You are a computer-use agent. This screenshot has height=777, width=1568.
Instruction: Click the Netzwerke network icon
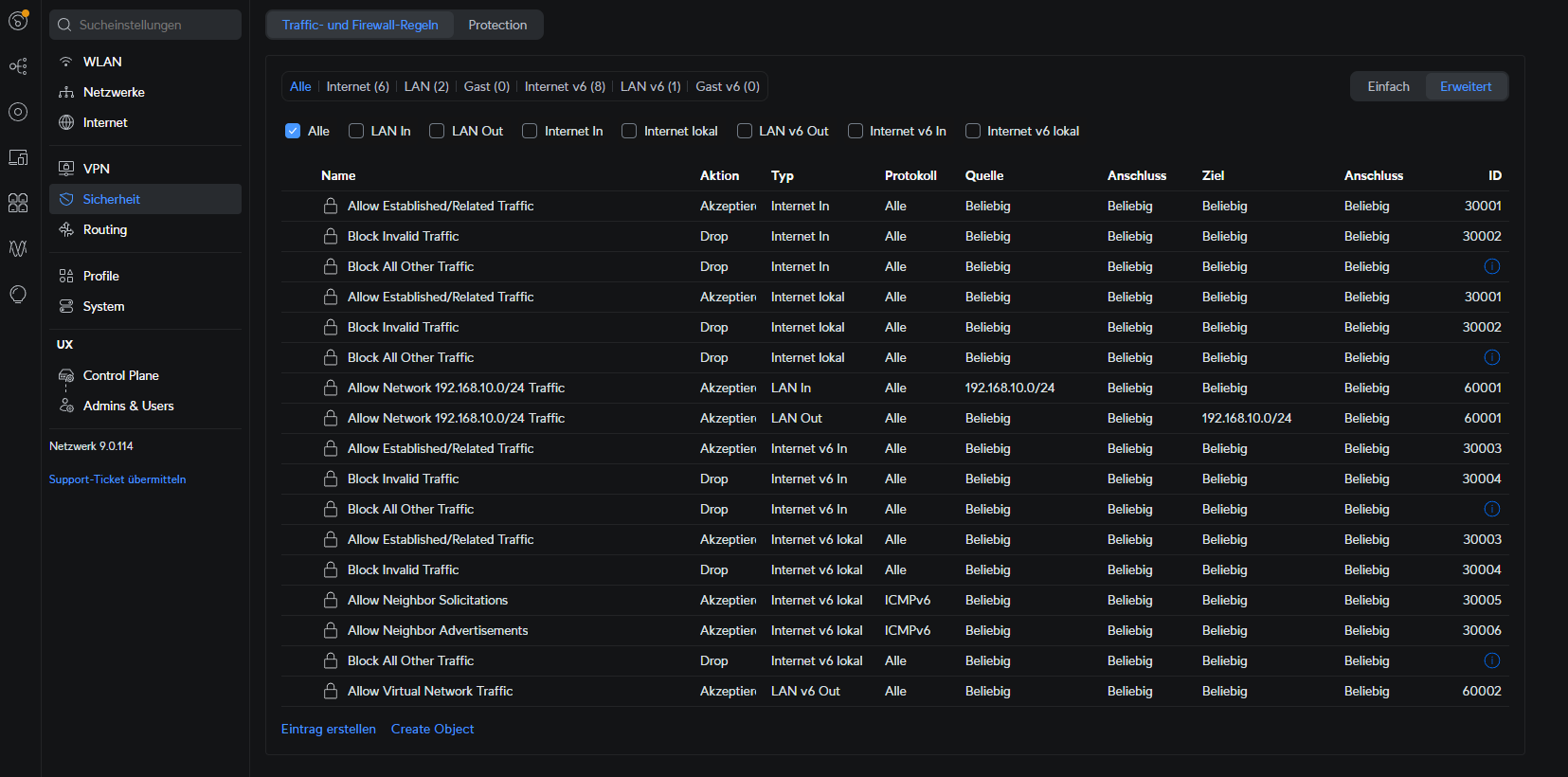(x=66, y=92)
